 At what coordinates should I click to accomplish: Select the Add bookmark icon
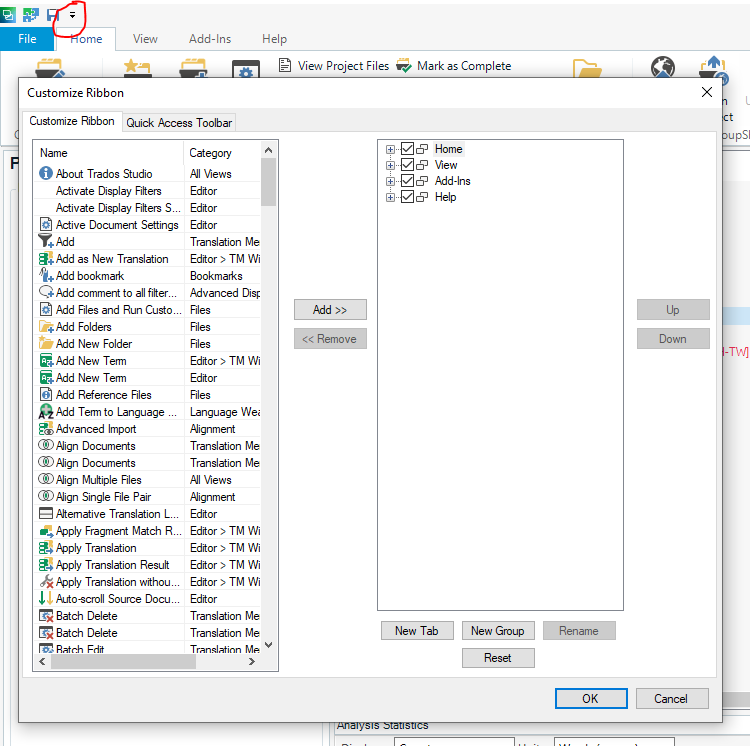pos(46,275)
